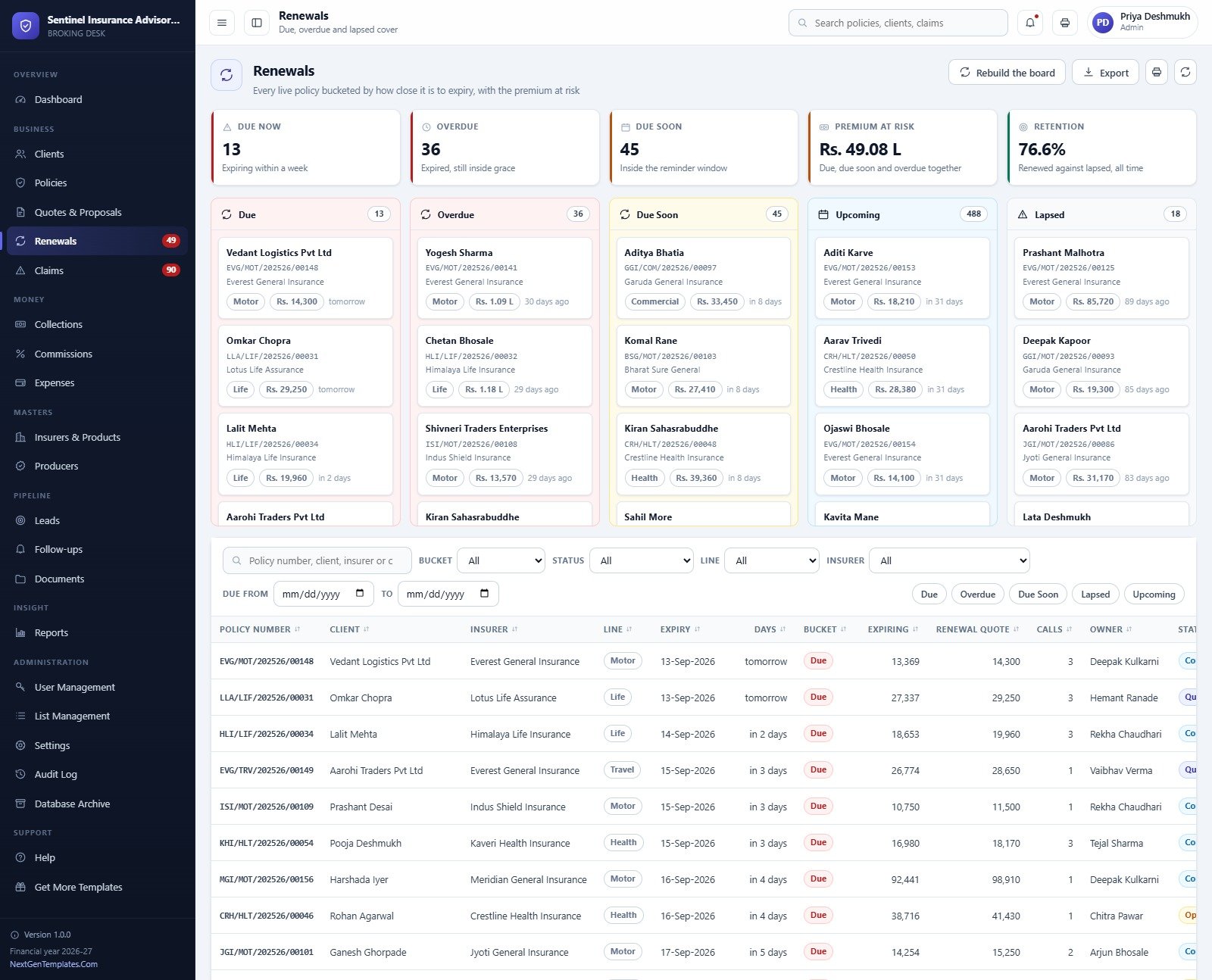Toggle the sidebar panel layout icon
The height and width of the screenshot is (980, 1212).
click(x=257, y=23)
